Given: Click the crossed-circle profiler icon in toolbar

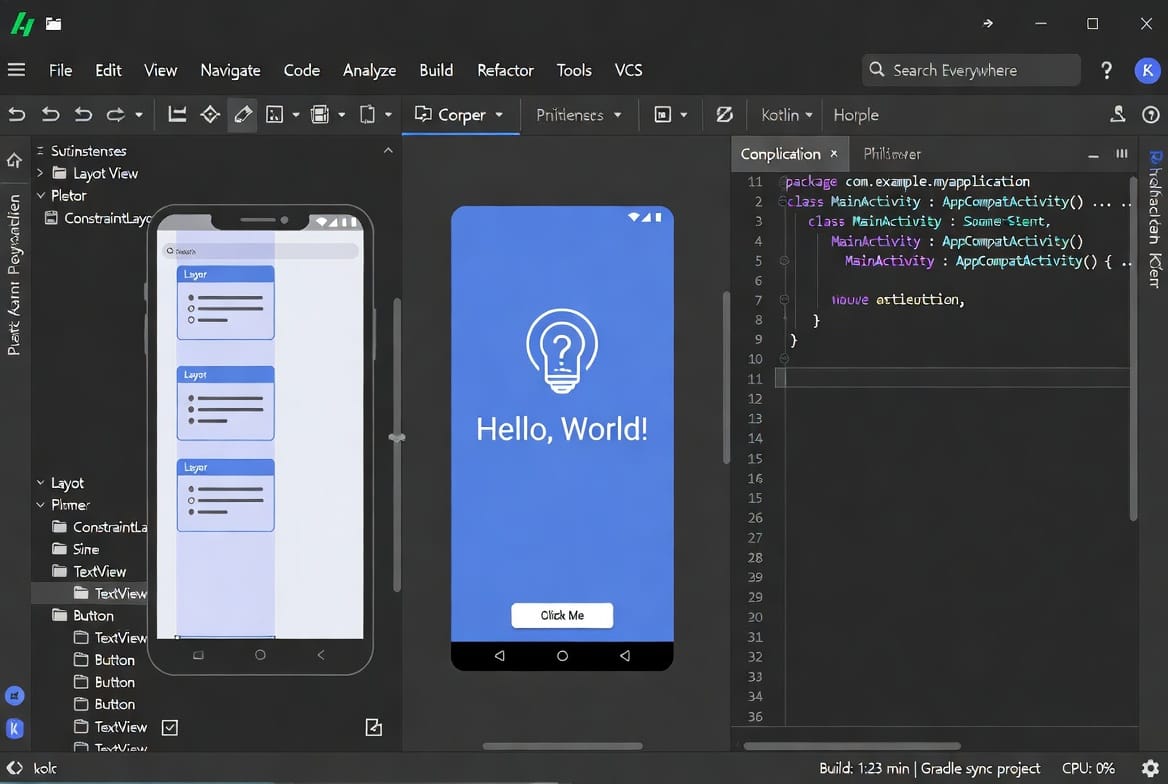Looking at the screenshot, I should pos(724,114).
